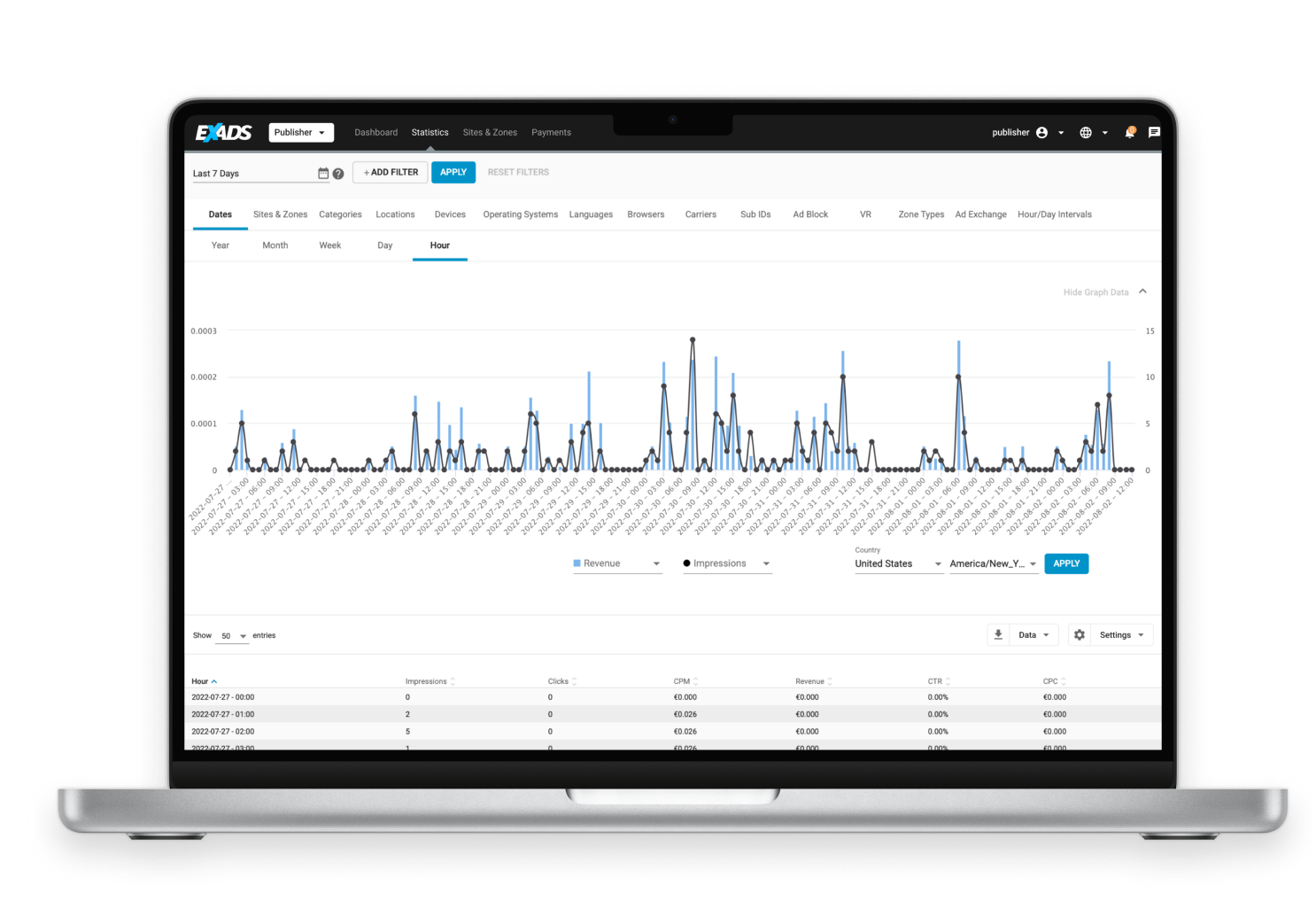This screenshot has height=901, width=1316.
Task: Open the United States country dropdown
Action: 898,563
